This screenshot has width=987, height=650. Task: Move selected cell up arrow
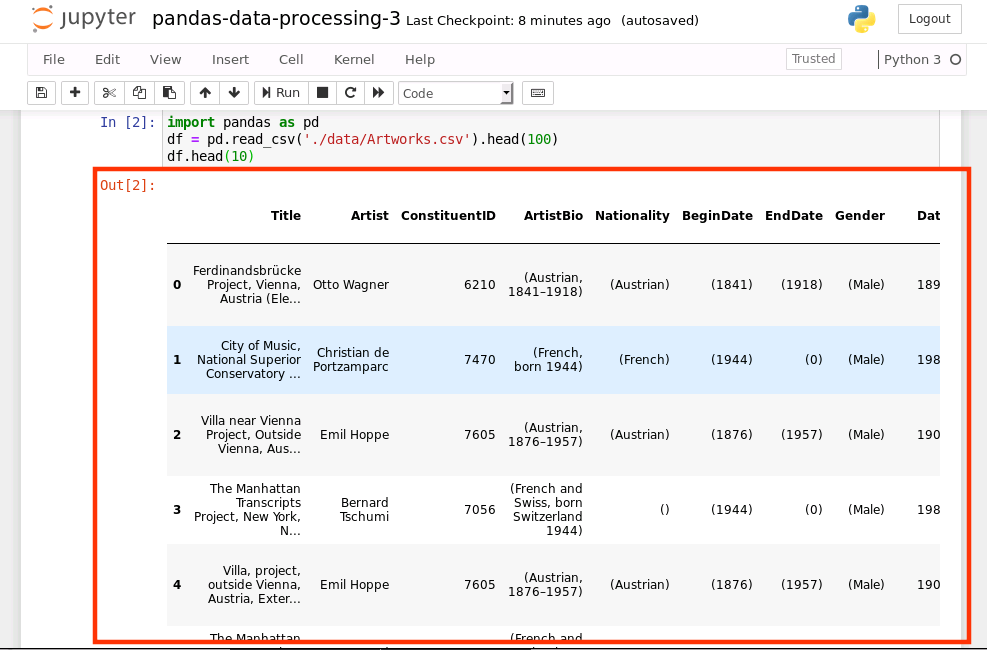[x=205, y=93]
